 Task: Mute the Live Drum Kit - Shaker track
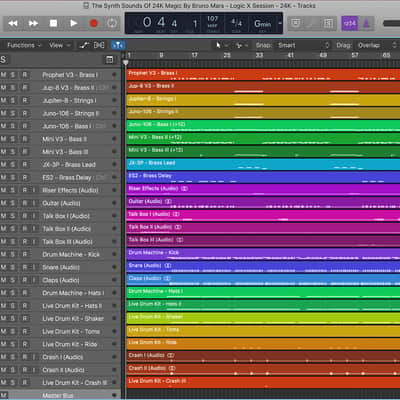click(x=3, y=318)
